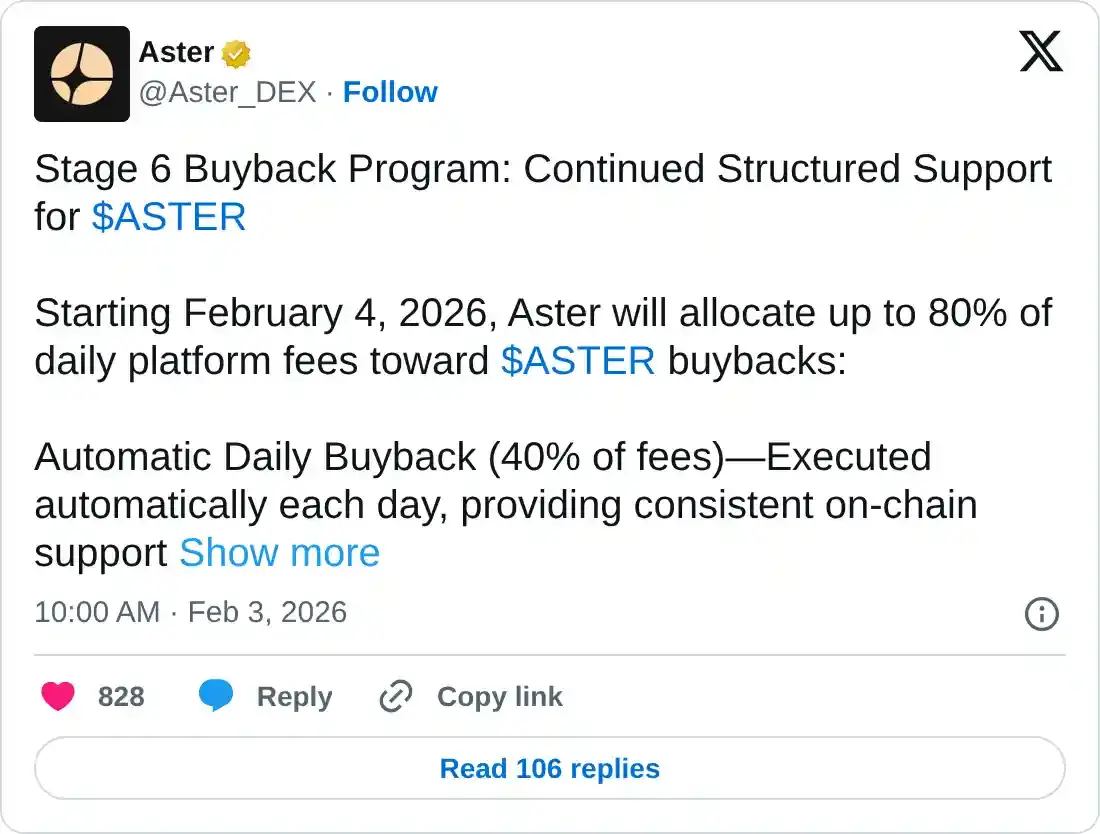The height and width of the screenshot is (834, 1100).
Task: Open the @Aster_DEX handle link
Action: 228,92
